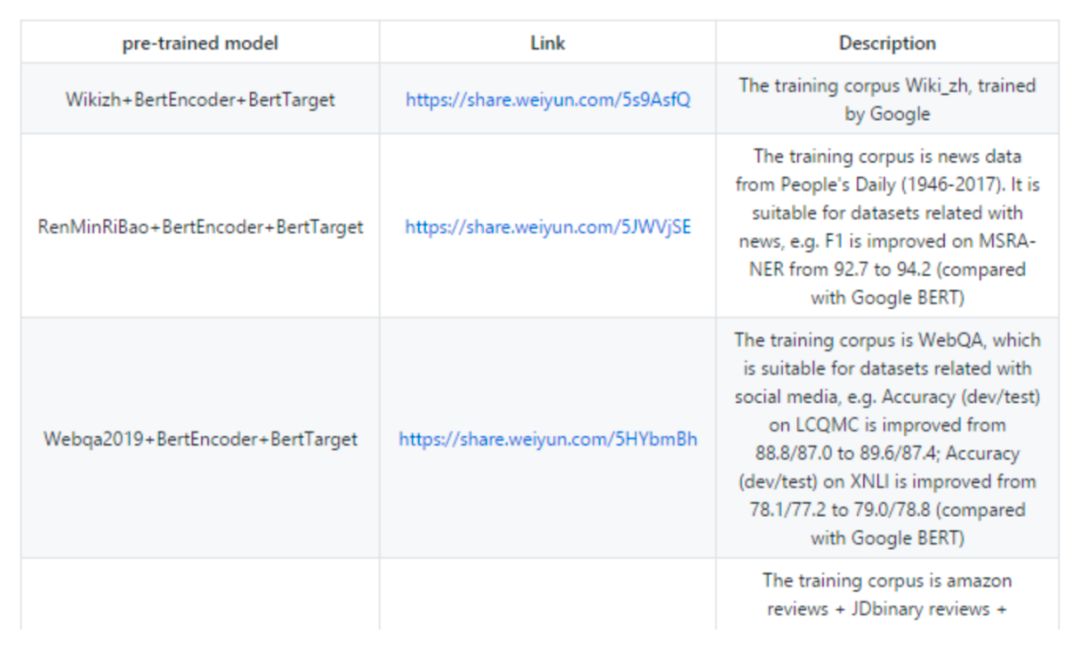The width and height of the screenshot is (1080, 651).
Task: Click the "Link" column header
Action: coord(547,43)
